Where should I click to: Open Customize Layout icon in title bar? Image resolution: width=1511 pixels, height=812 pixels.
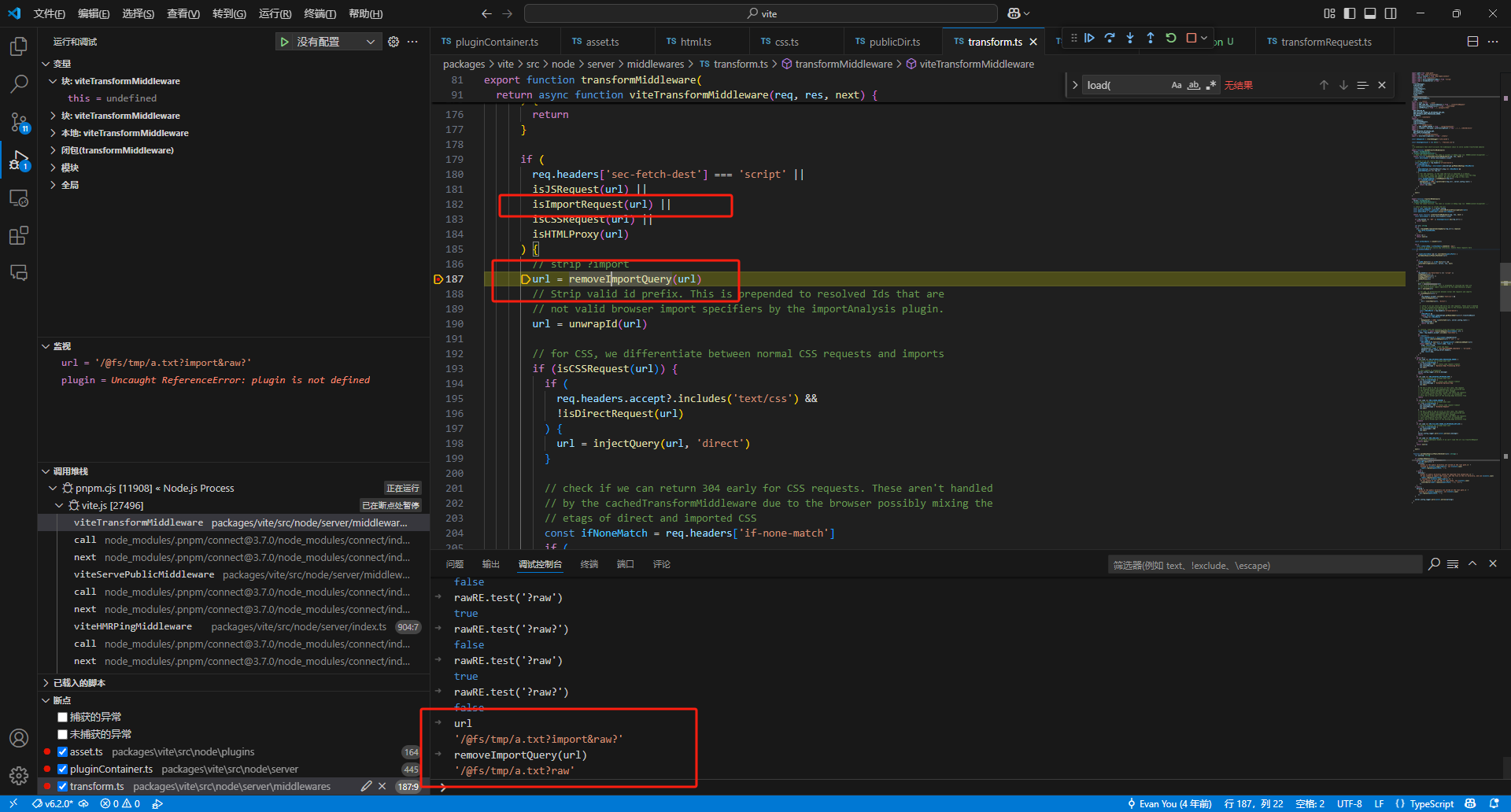[1329, 13]
